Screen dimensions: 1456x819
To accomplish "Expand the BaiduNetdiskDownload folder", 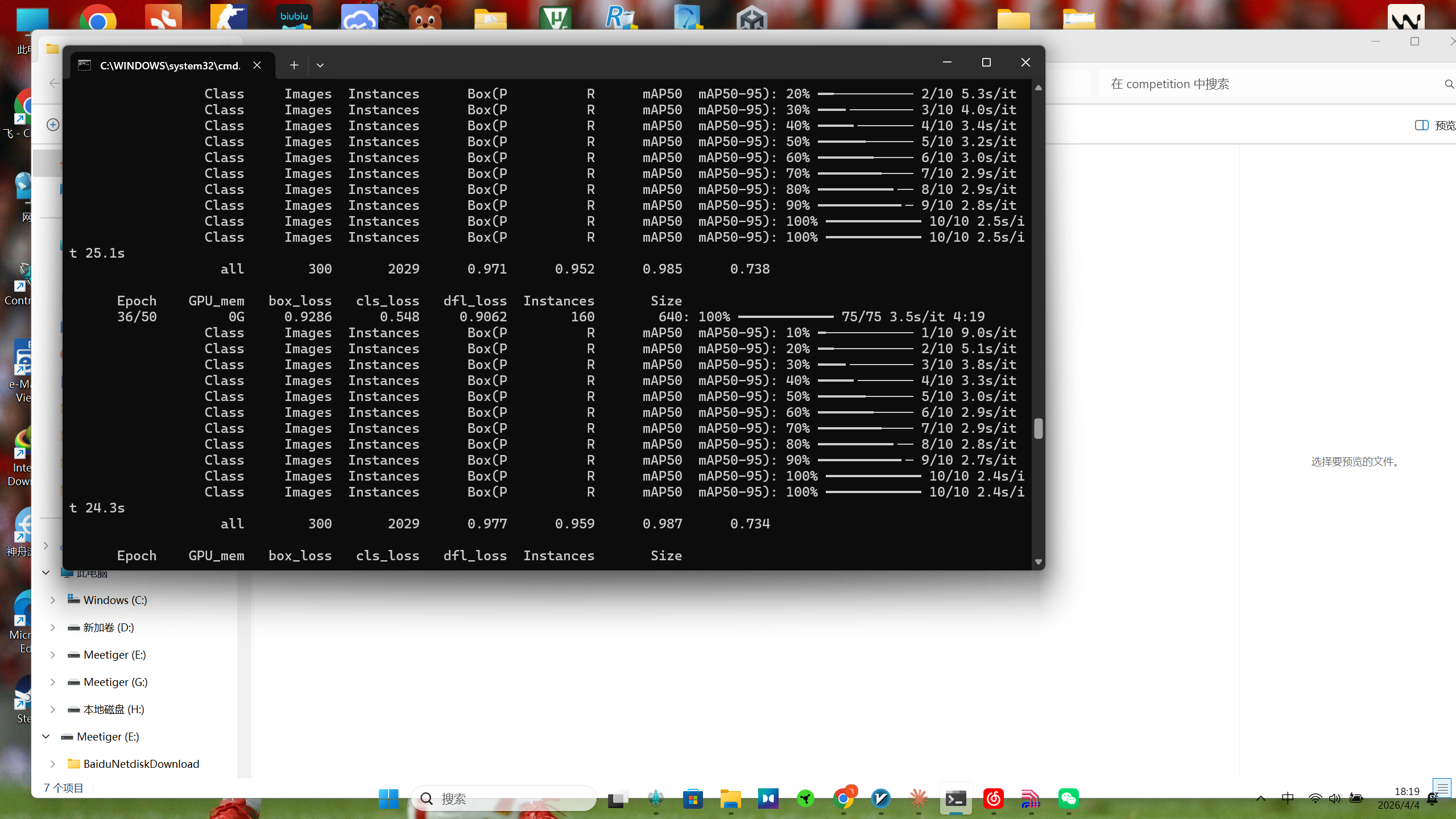I will pyautogui.click(x=52, y=764).
